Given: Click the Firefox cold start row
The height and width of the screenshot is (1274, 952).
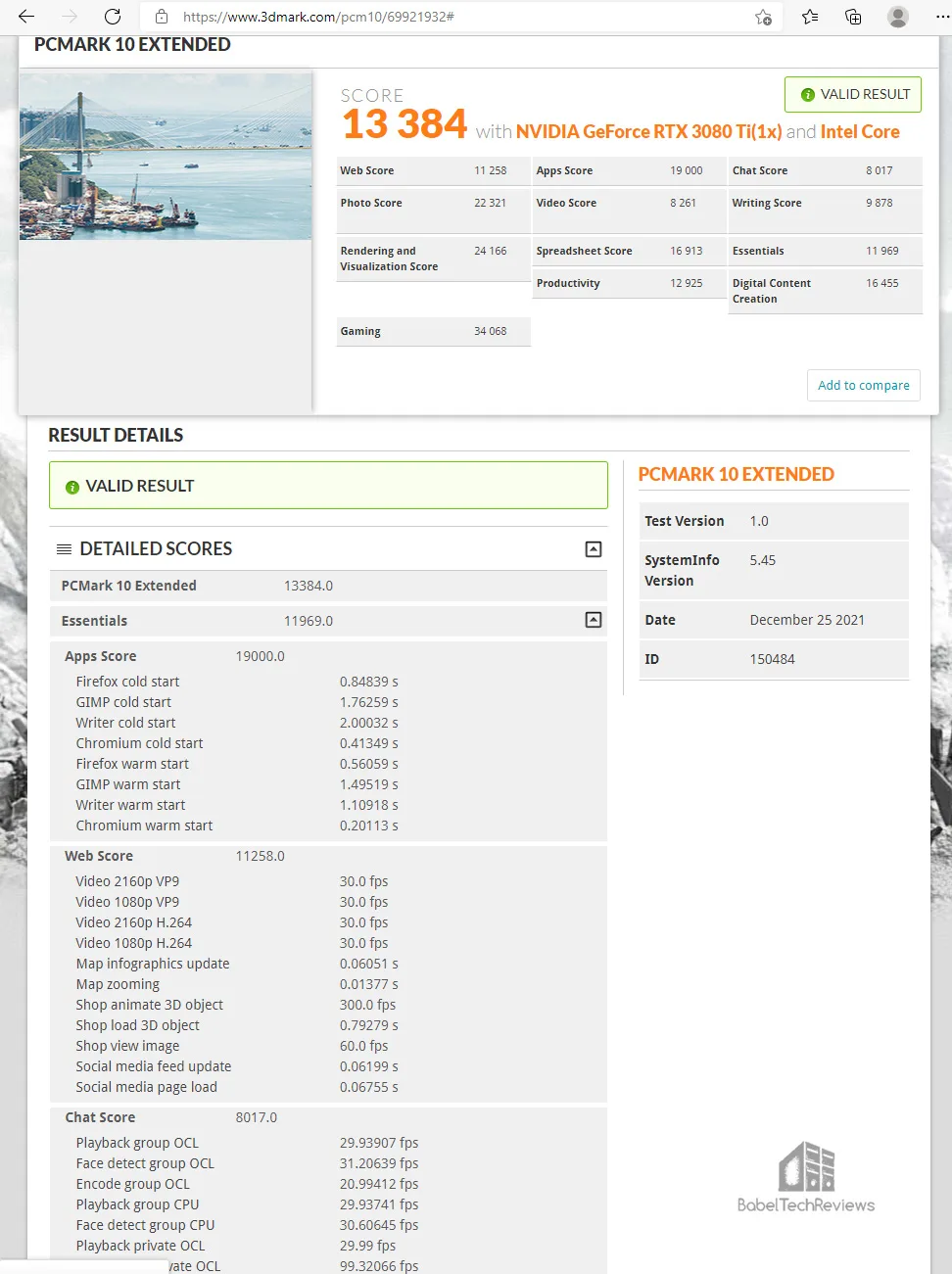Looking at the screenshot, I should coord(328,682).
